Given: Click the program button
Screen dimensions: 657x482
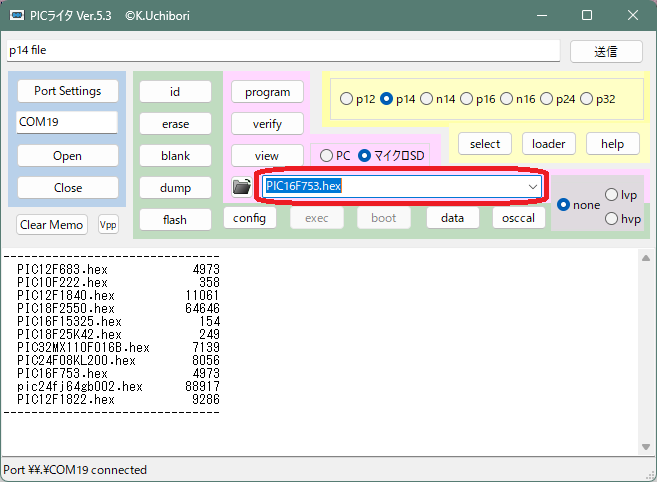Looking at the screenshot, I should pyautogui.click(x=267, y=92).
